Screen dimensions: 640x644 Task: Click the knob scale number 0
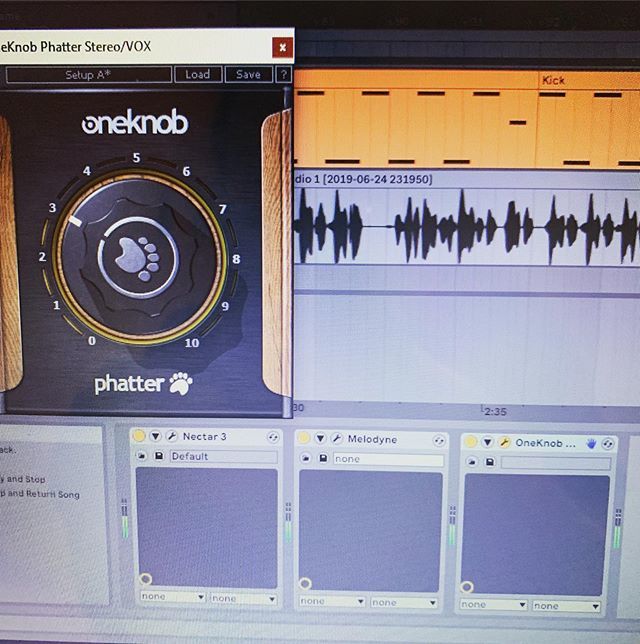pos(92,340)
